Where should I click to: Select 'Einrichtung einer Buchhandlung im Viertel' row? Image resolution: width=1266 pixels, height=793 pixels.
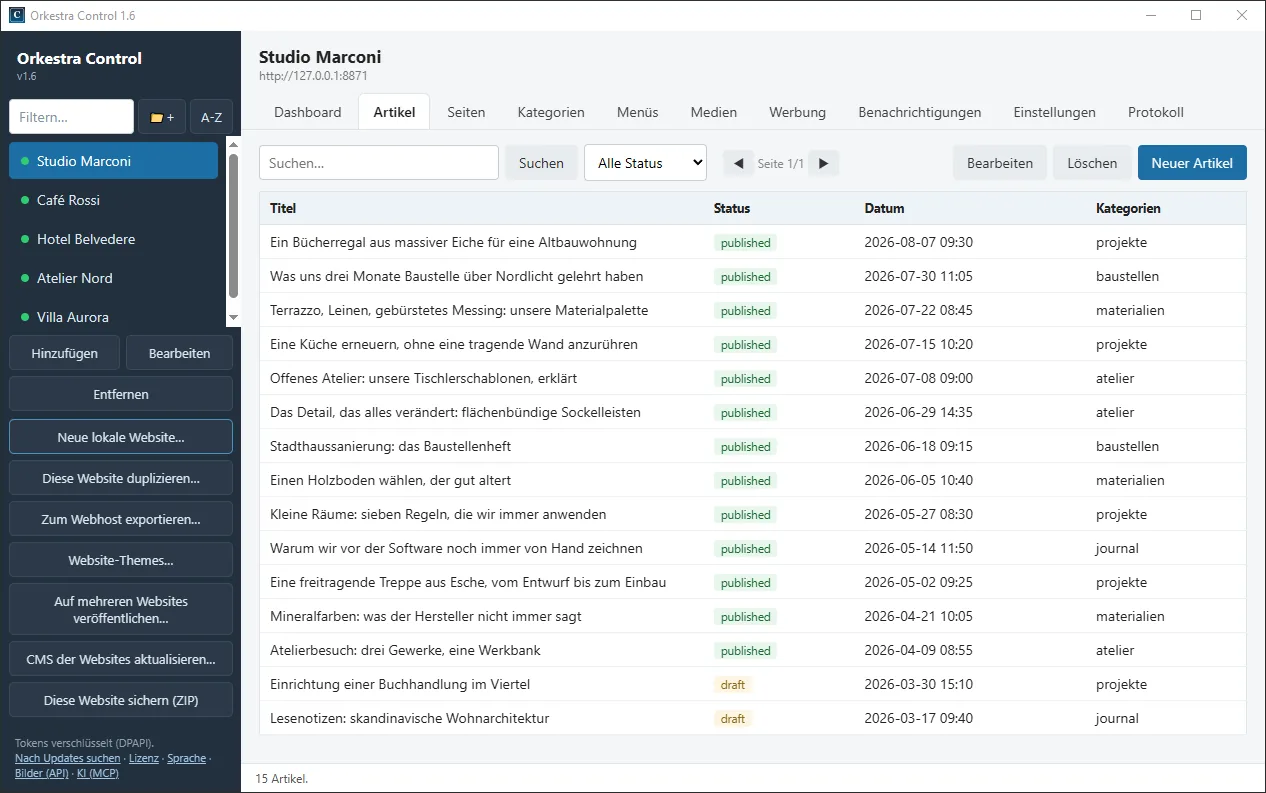point(752,684)
